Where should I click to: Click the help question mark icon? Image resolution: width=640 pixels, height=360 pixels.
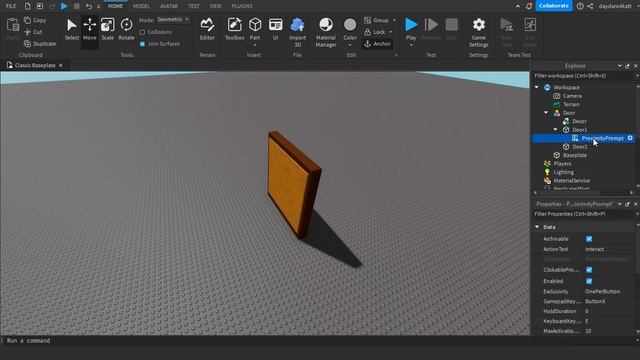click(x=580, y=6)
